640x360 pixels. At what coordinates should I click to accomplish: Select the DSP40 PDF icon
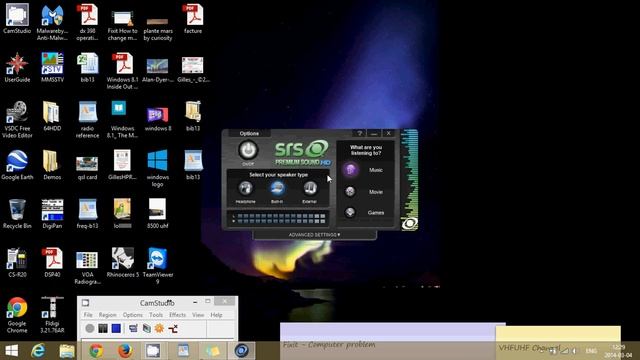(52, 262)
